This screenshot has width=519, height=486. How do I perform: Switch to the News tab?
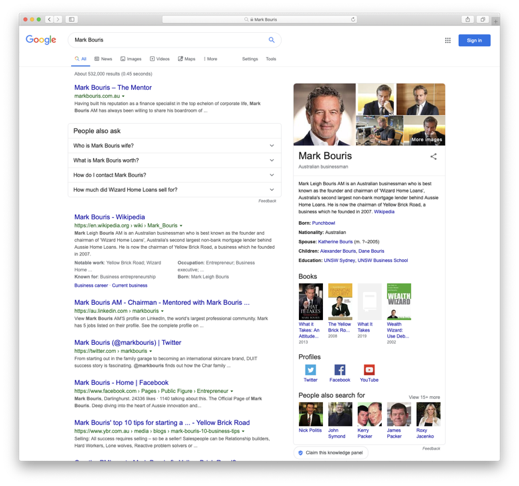(103, 59)
